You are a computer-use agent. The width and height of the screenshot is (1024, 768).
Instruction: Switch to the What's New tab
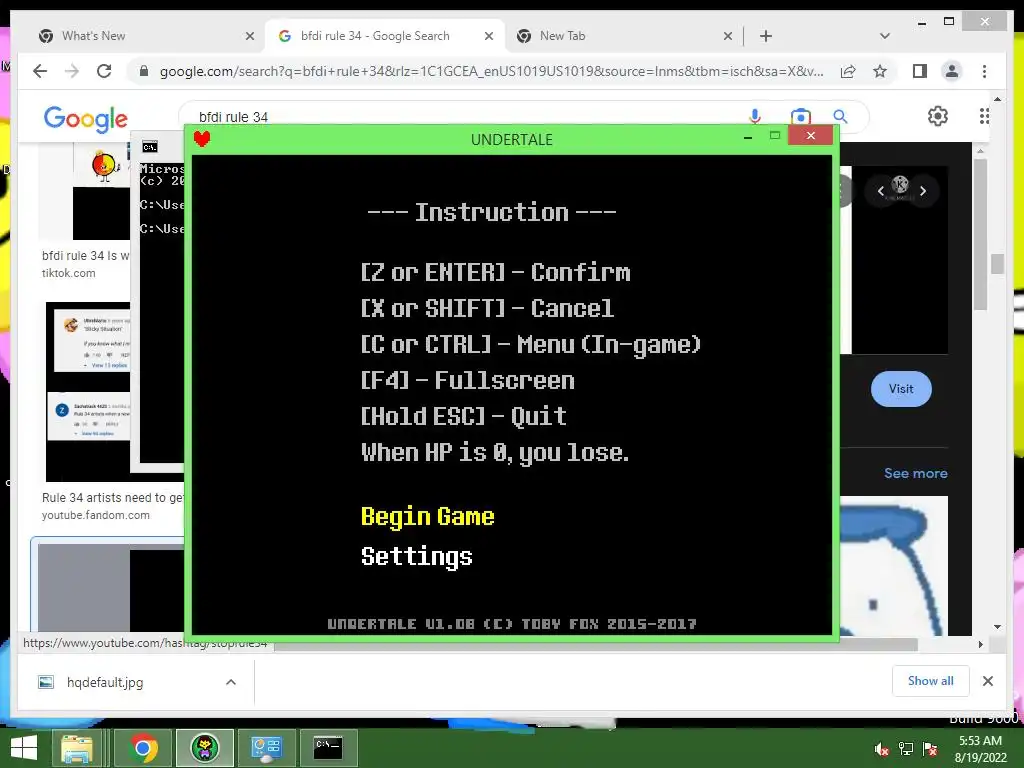click(x=93, y=36)
